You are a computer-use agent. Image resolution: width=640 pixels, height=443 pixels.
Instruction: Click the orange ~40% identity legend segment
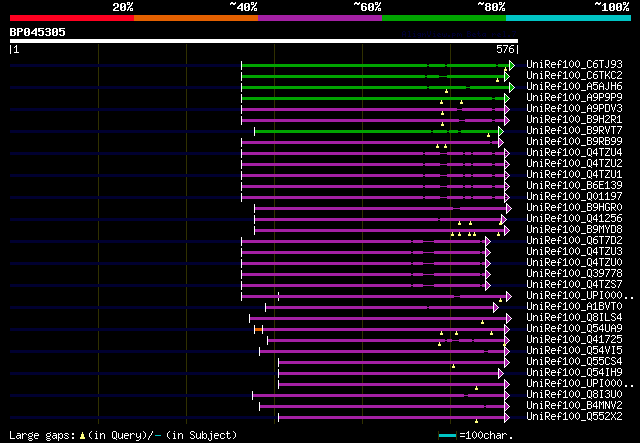click(x=196, y=18)
